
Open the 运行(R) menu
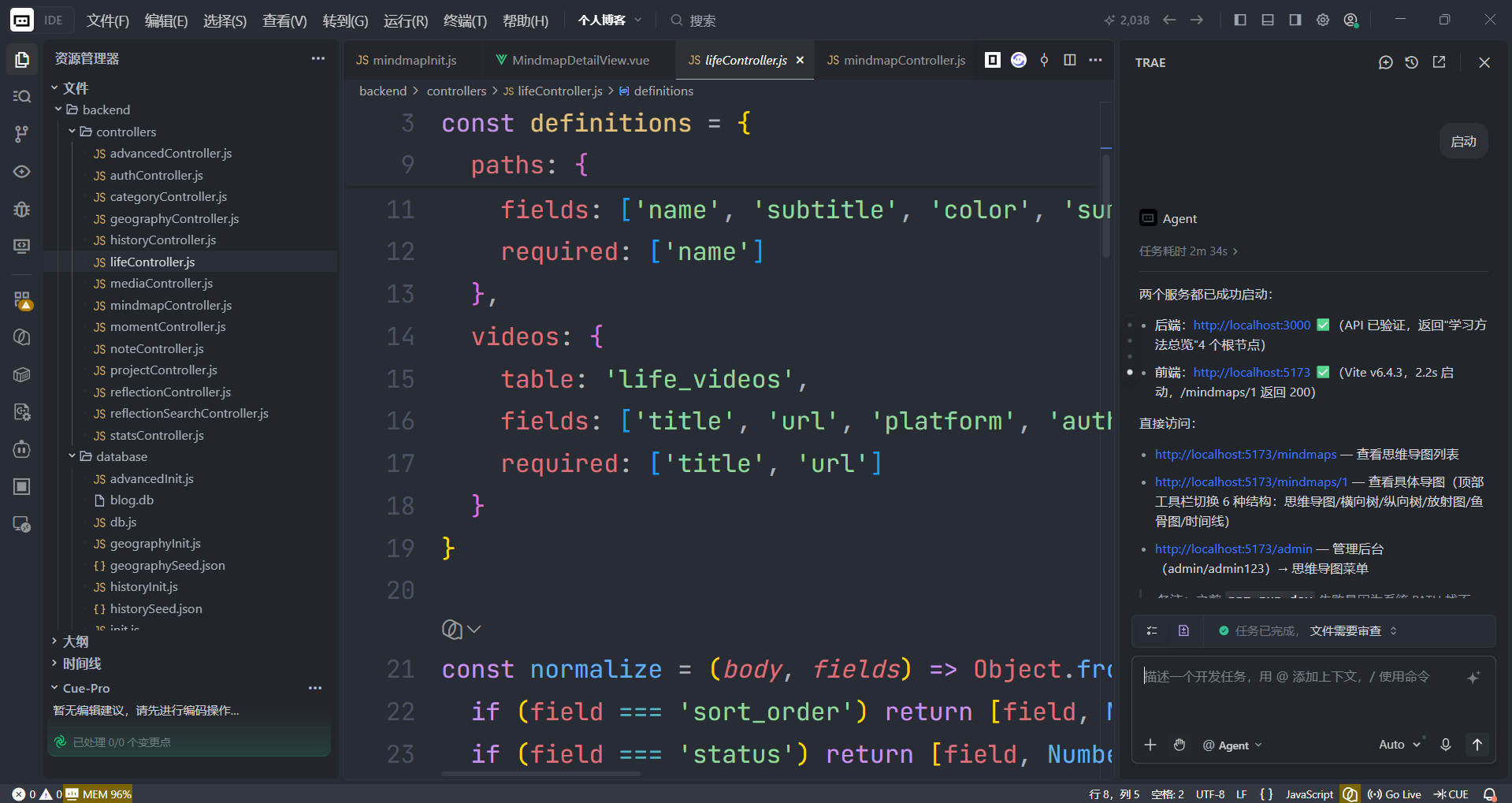coord(406,20)
